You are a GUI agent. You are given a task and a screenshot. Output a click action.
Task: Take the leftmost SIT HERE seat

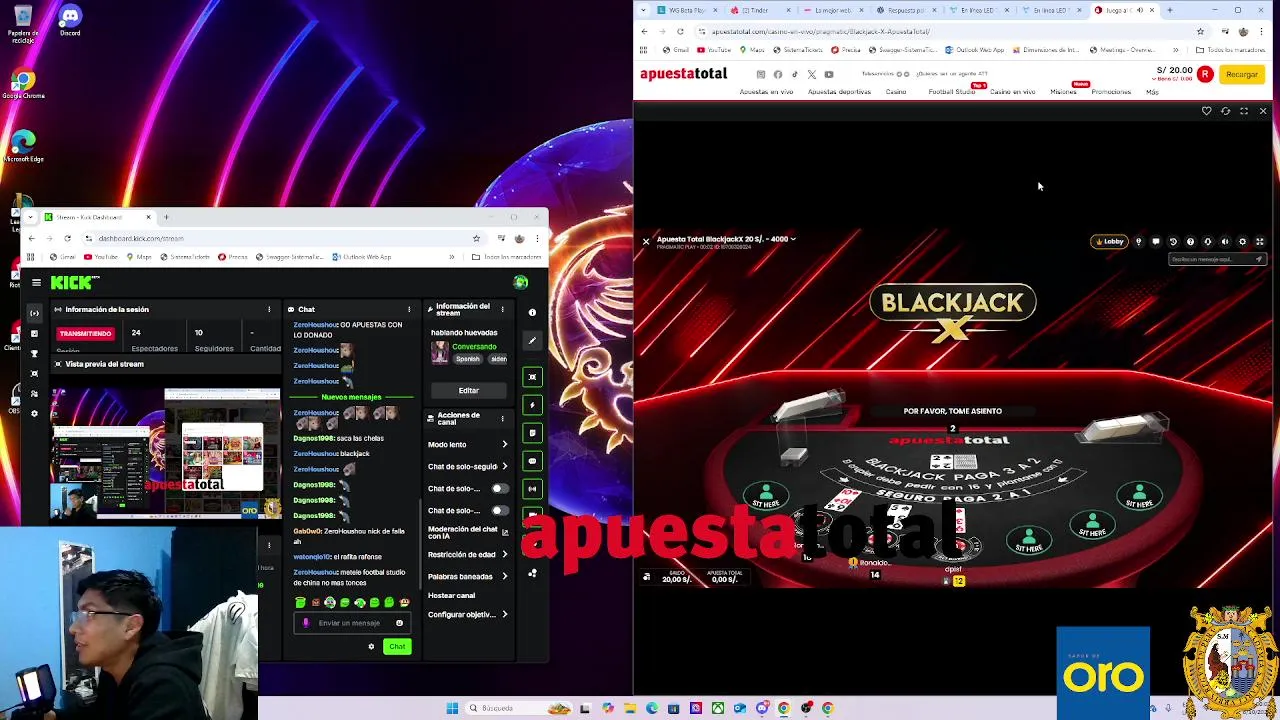tap(766, 496)
